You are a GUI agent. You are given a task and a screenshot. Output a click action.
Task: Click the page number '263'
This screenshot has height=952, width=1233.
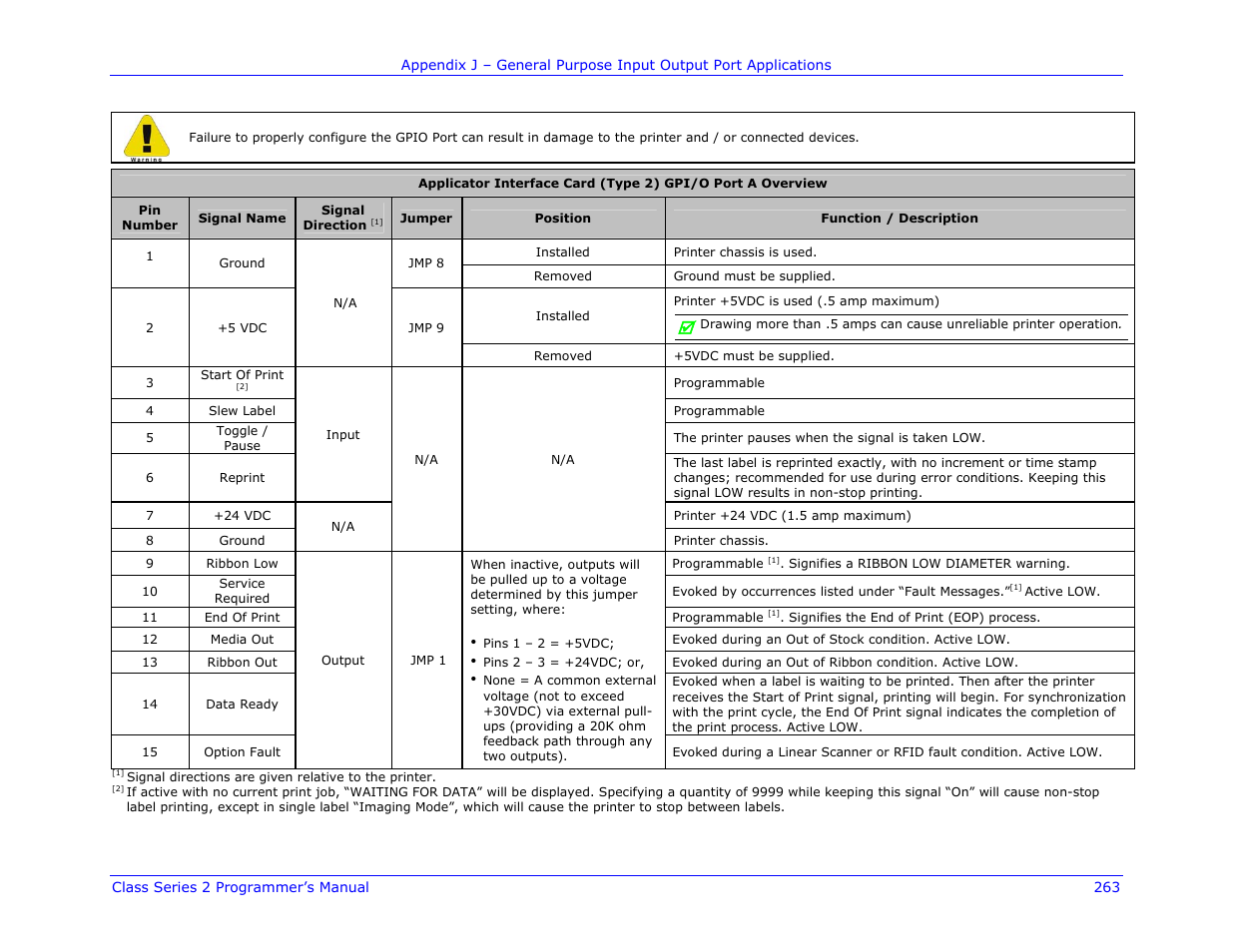[x=1106, y=887]
